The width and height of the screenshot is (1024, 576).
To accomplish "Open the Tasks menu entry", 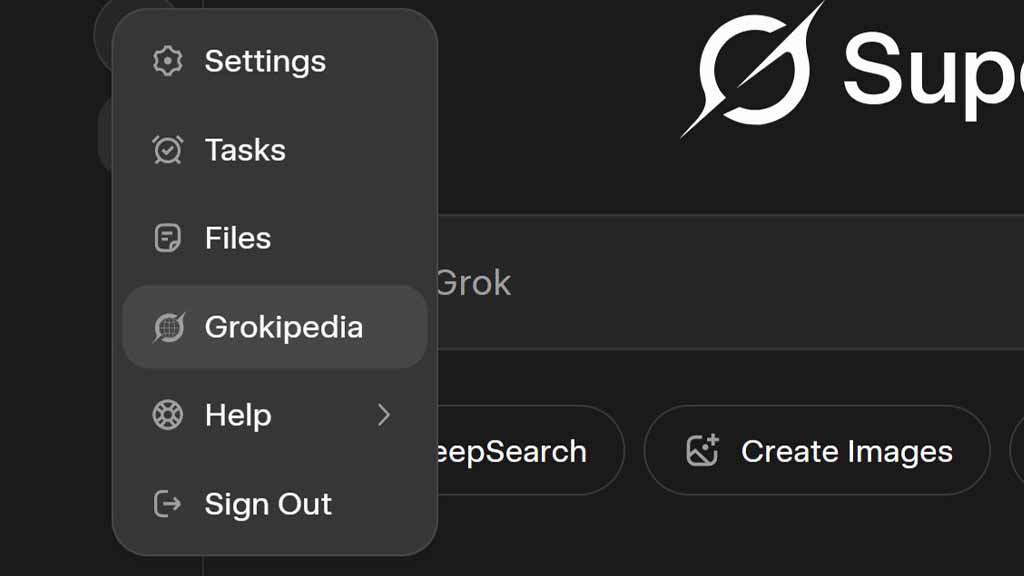I will [243, 150].
